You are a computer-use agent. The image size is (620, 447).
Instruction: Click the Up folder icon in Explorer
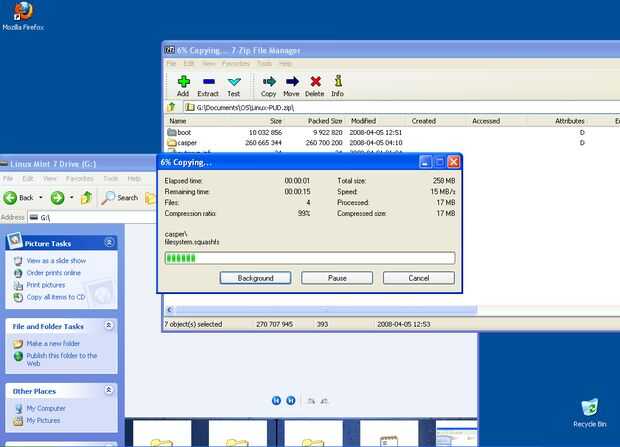(x=86, y=197)
